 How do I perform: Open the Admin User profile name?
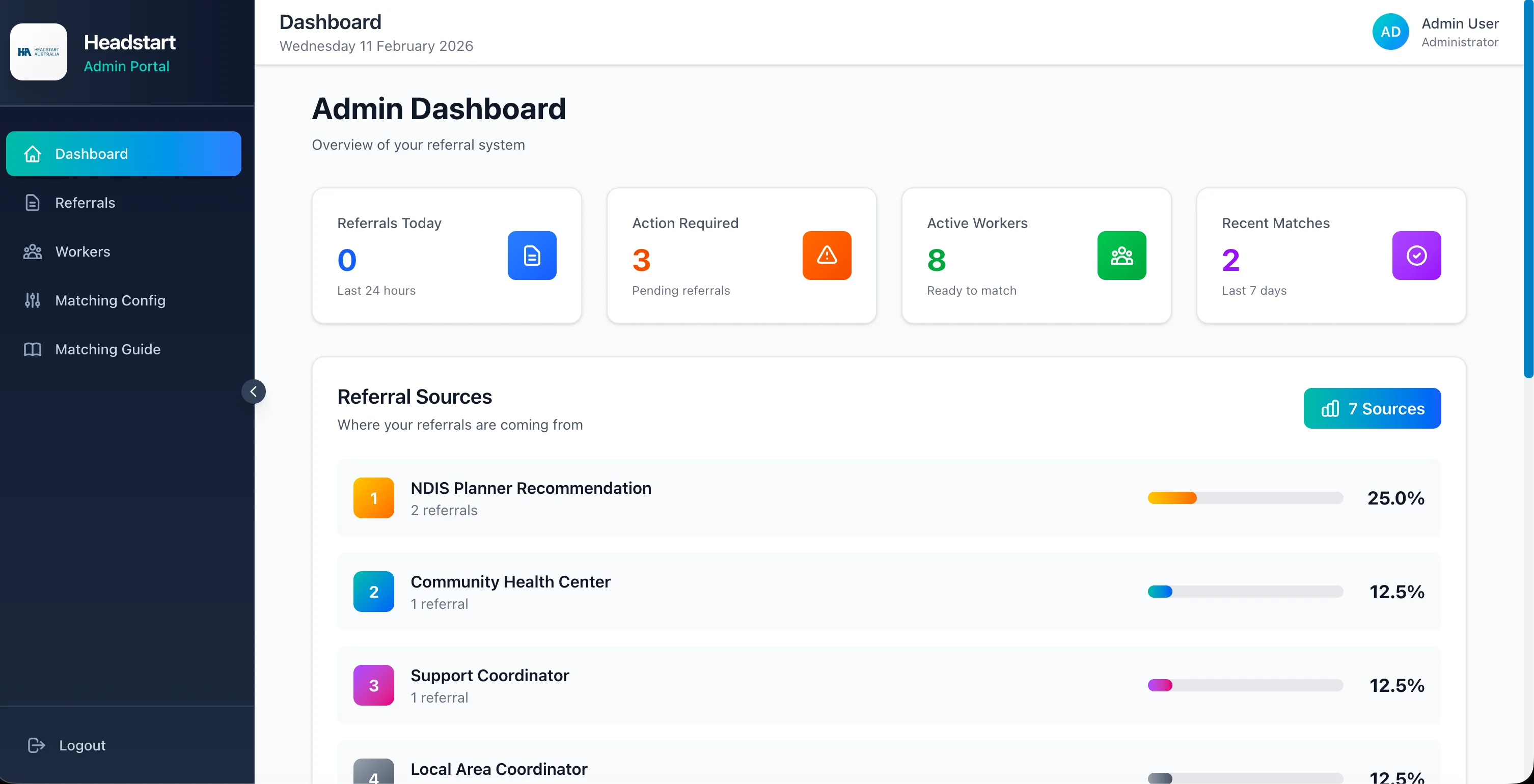pyautogui.click(x=1460, y=23)
